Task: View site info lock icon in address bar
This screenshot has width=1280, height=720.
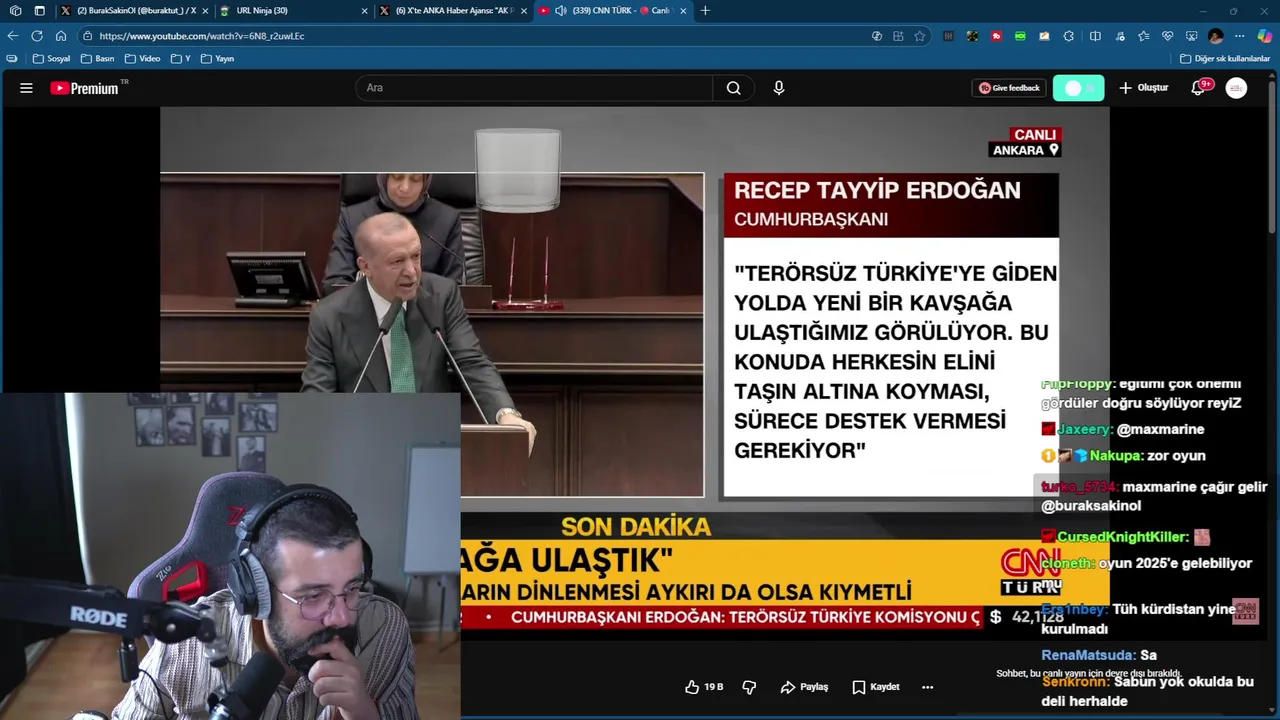Action: point(87,36)
